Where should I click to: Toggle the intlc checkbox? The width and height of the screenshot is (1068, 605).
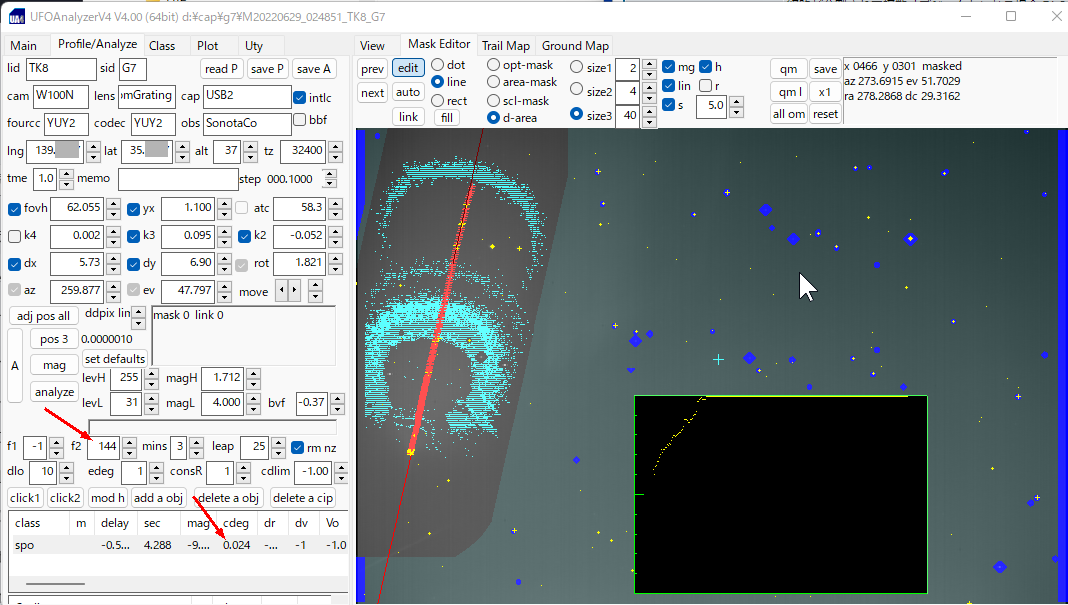[300, 98]
